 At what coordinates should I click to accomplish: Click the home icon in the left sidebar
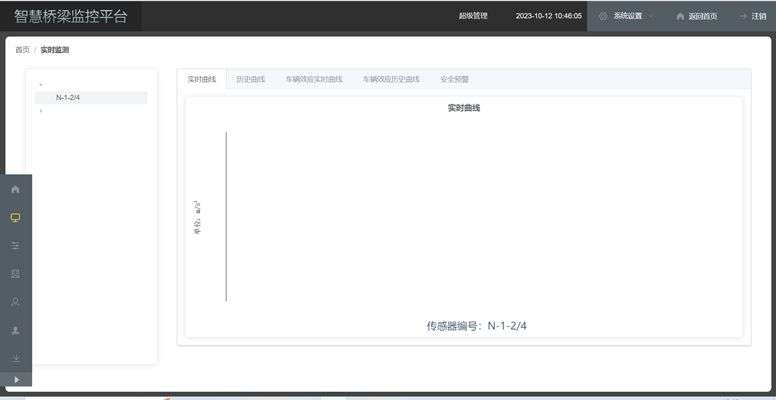15,189
